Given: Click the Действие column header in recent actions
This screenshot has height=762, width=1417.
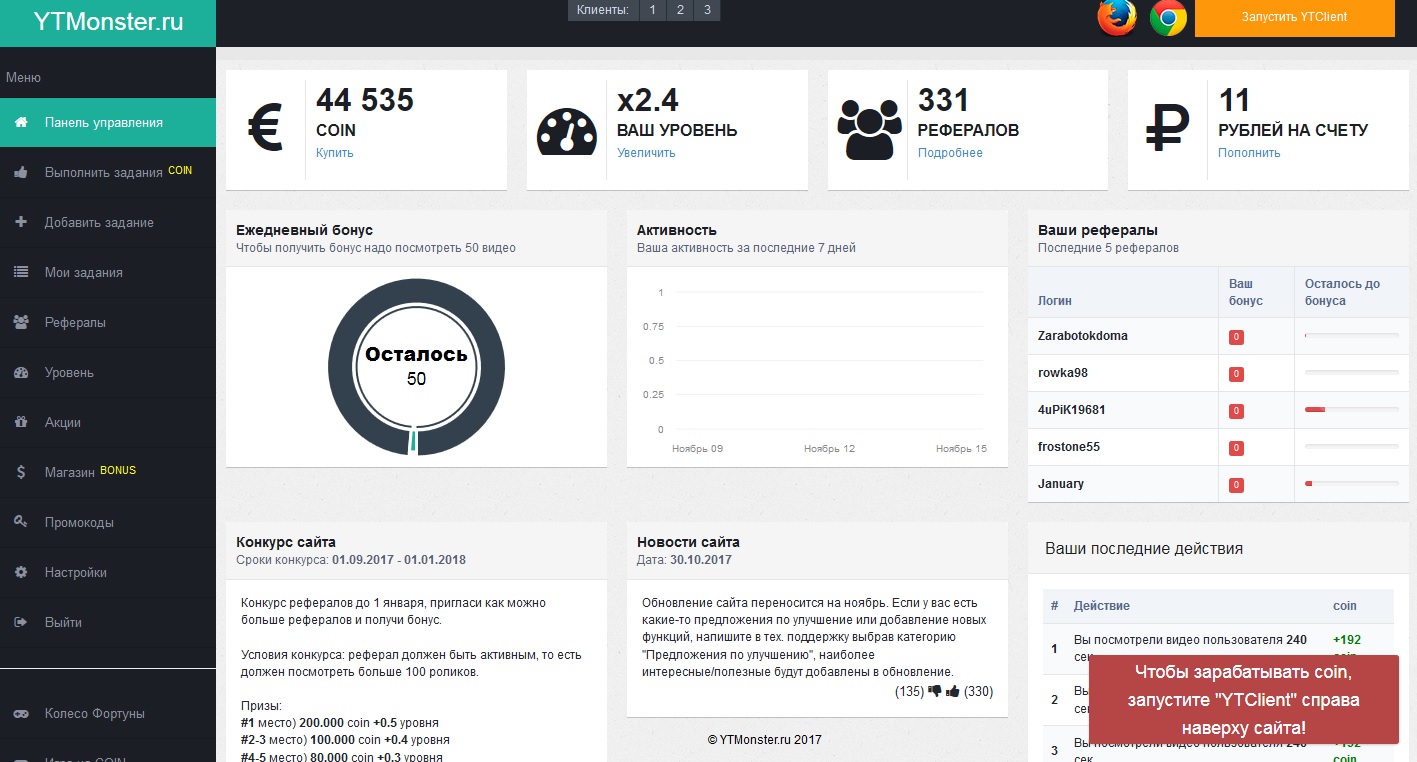Looking at the screenshot, I should pos(1102,606).
